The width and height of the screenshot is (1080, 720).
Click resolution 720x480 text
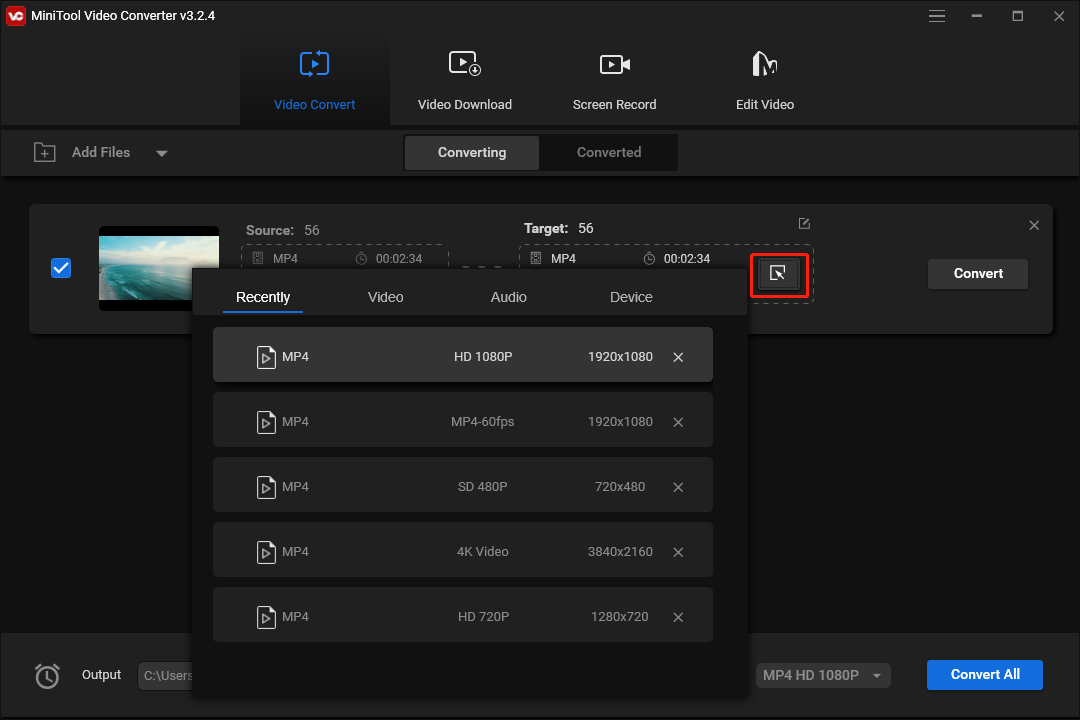click(620, 486)
